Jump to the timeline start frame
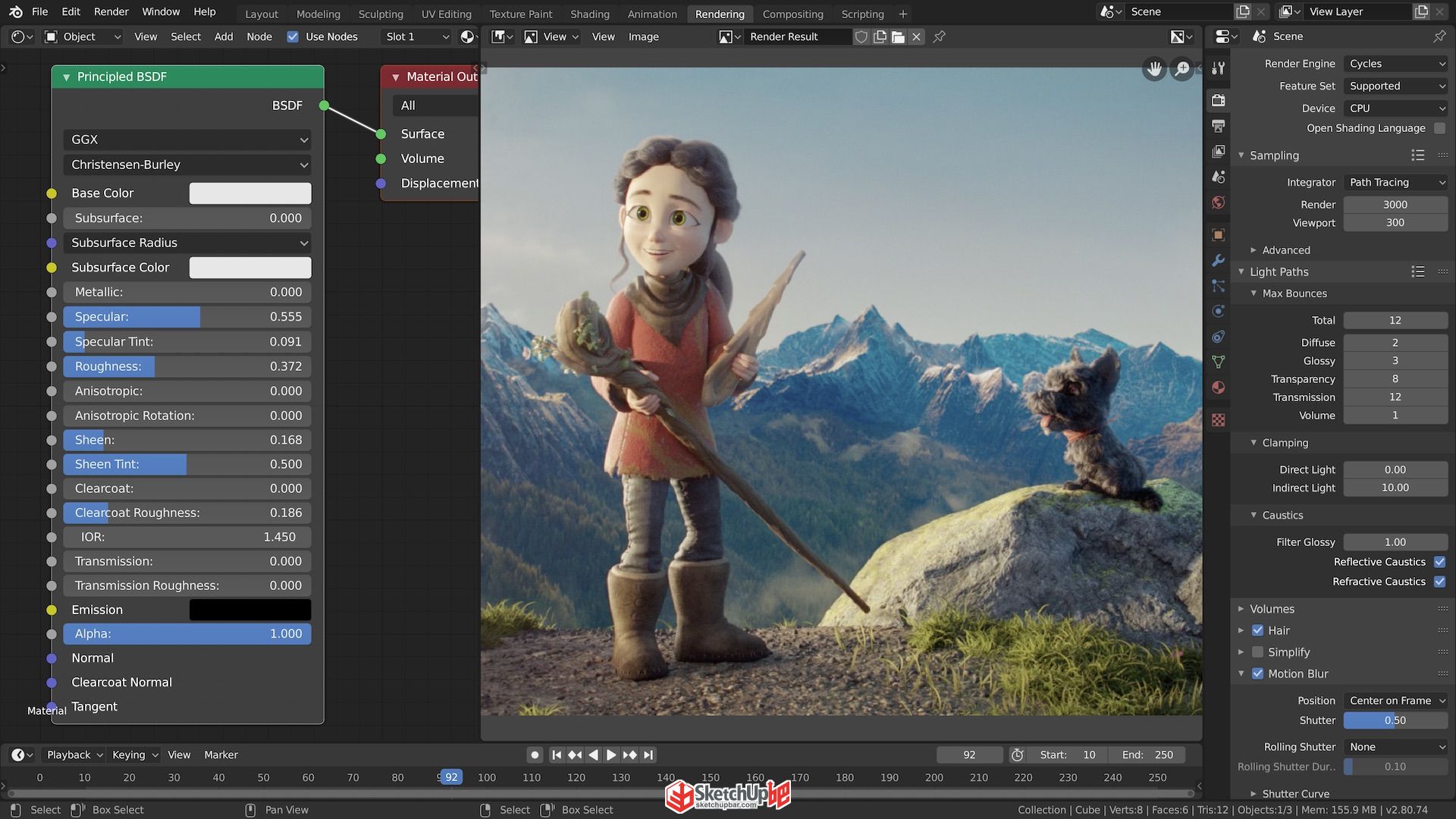 tap(557, 755)
